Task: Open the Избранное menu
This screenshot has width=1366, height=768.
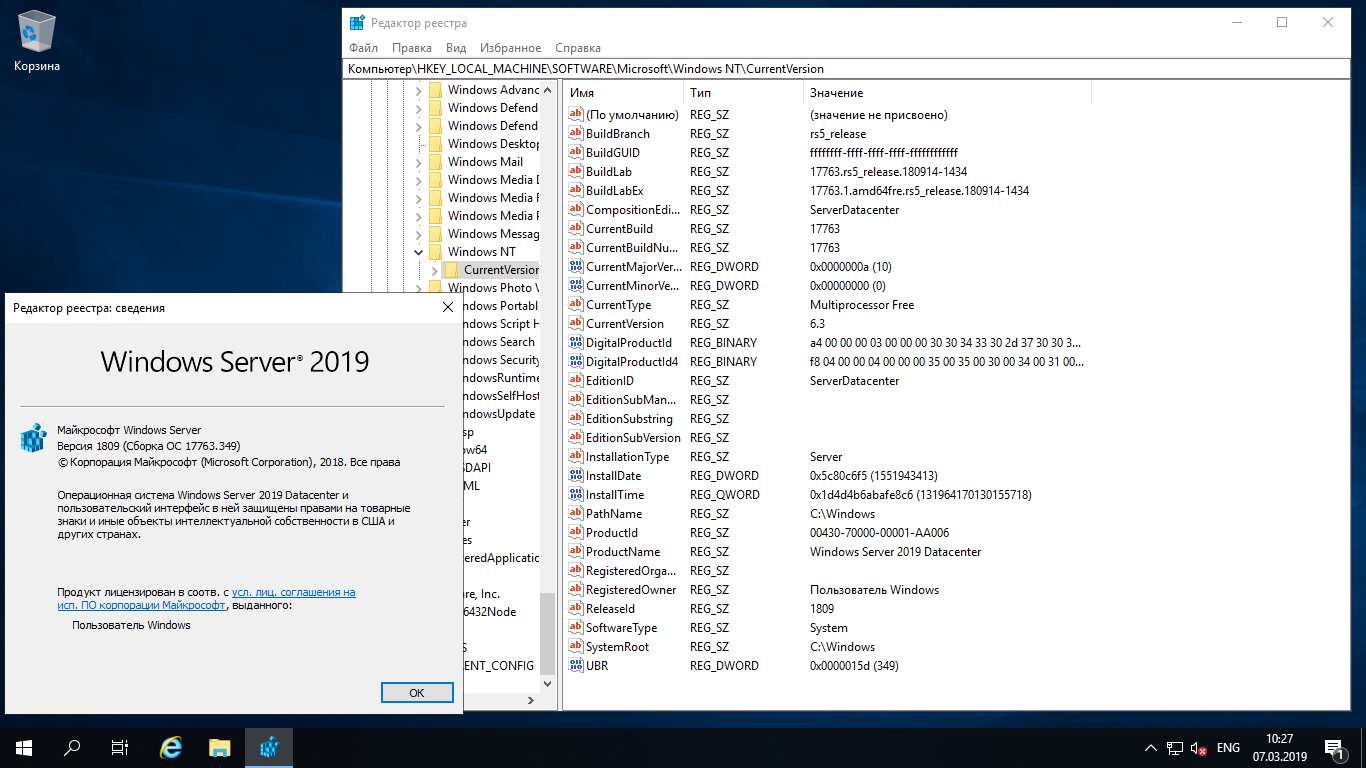Action: tap(510, 48)
